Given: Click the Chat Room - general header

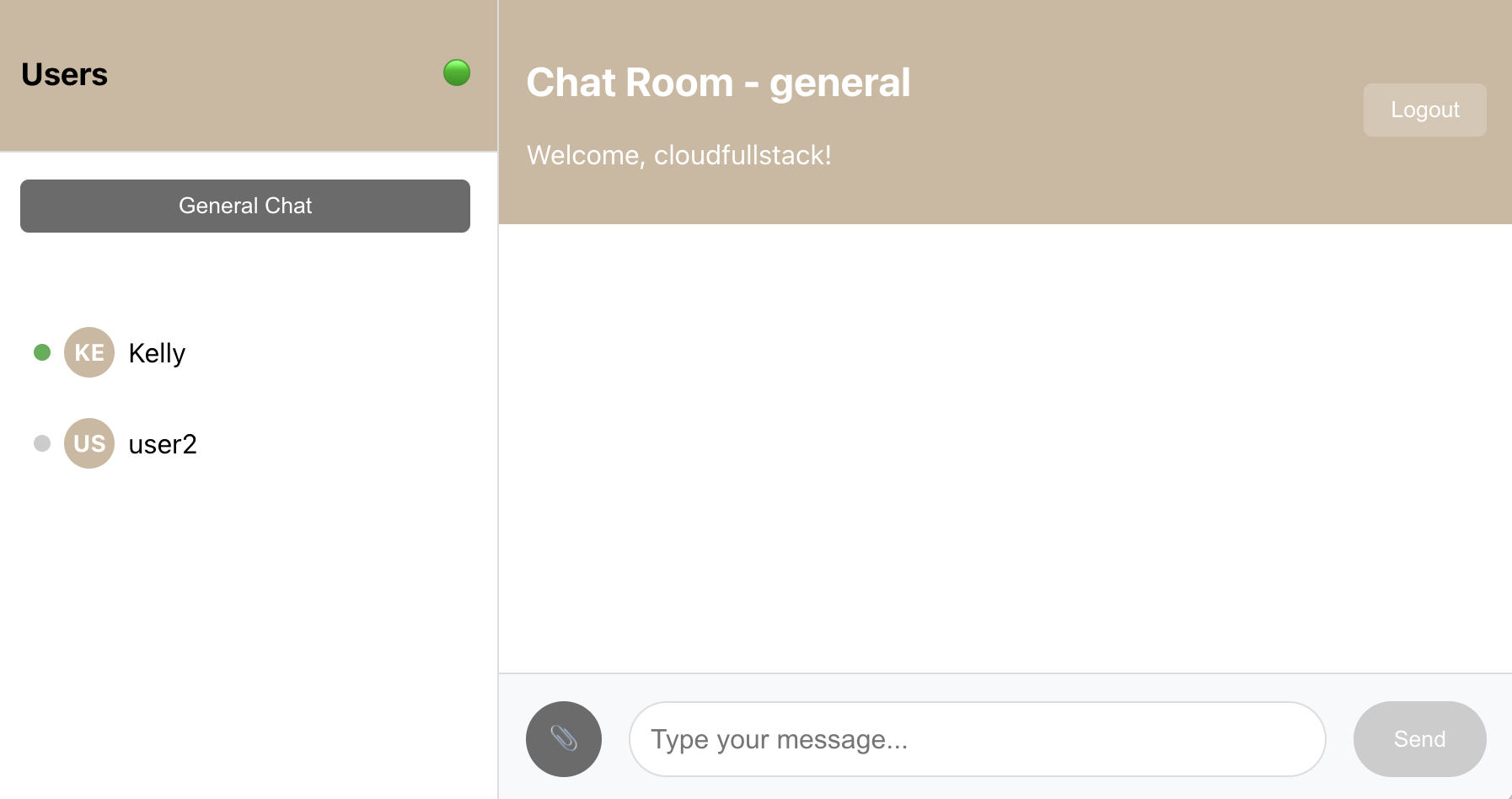Looking at the screenshot, I should pyautogui.click(x=718, y=82).
